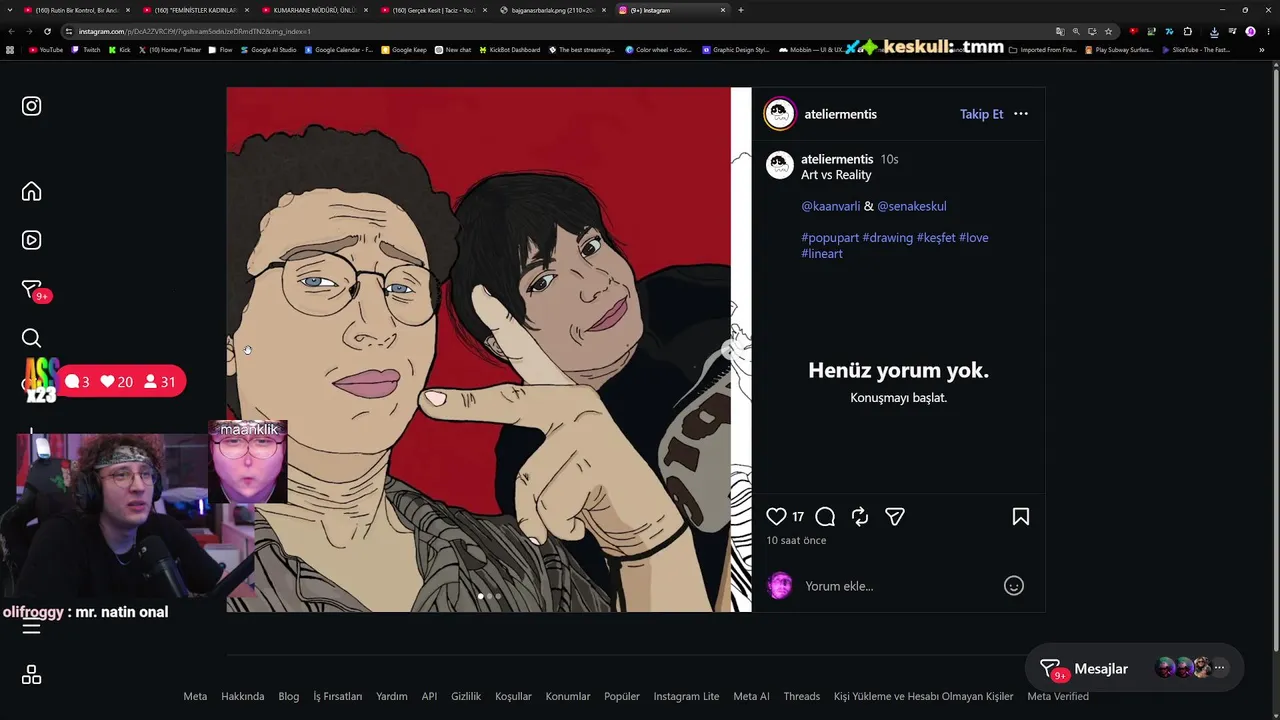Image resolution: width=1280 pixels, height=720 pixels.
Task: Open the #popupart hashtag
Action: coord(830,238)
